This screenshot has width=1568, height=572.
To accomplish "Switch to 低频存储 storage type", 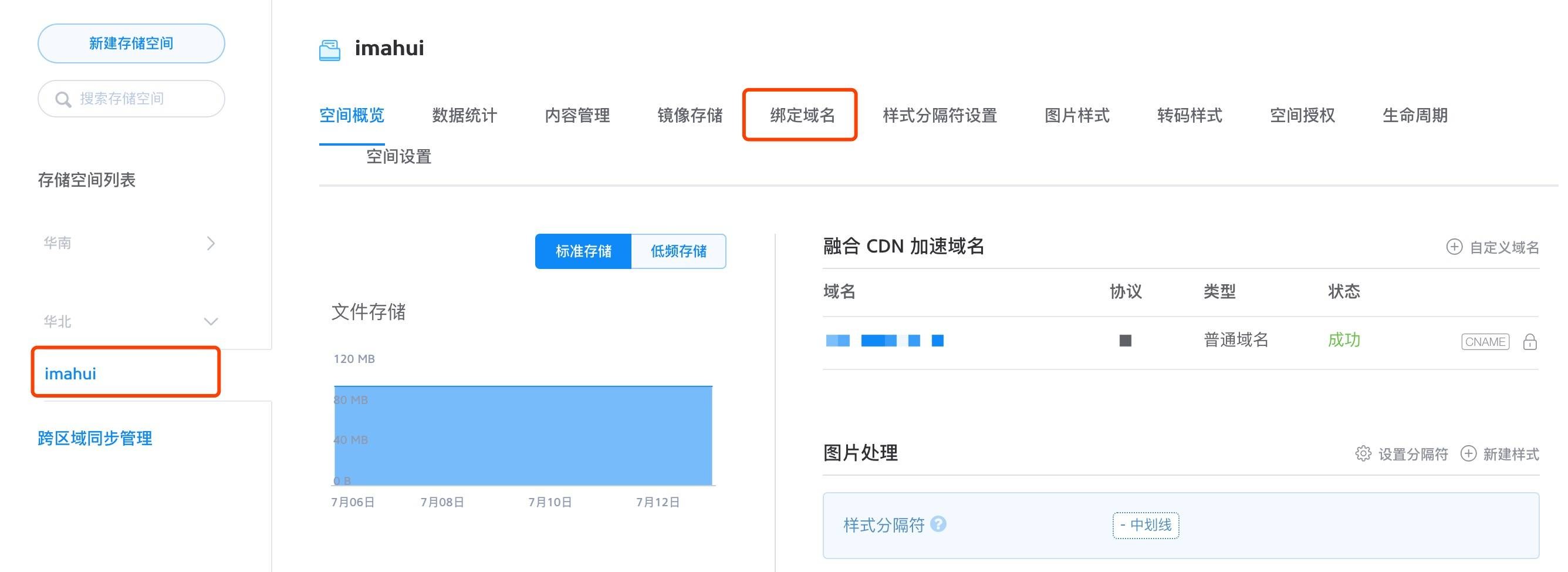I will (679, 251).
